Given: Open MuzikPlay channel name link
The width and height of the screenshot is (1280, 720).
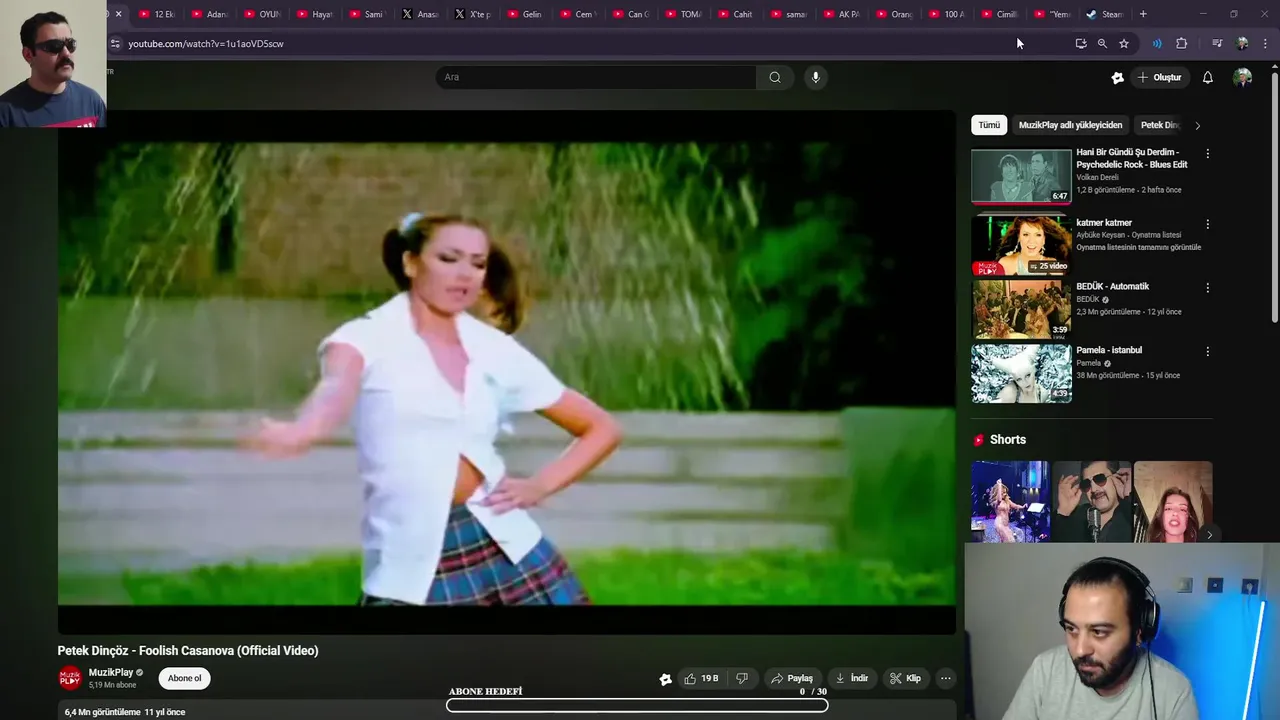Looking at the screenshot, I should pyautogui.click(x=110, y=673).
